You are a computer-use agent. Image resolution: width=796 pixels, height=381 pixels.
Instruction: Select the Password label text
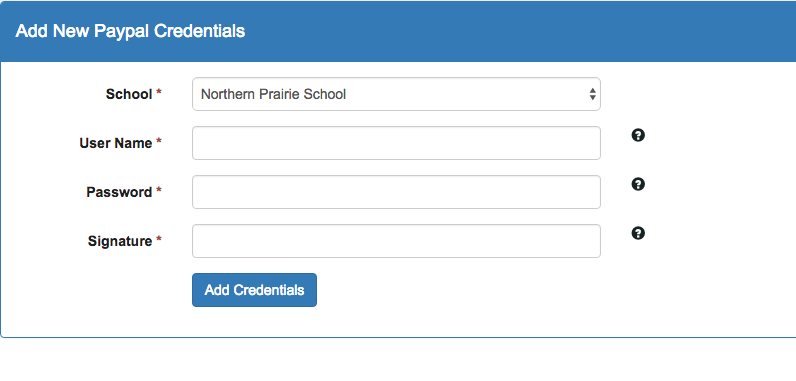(119, 192)
